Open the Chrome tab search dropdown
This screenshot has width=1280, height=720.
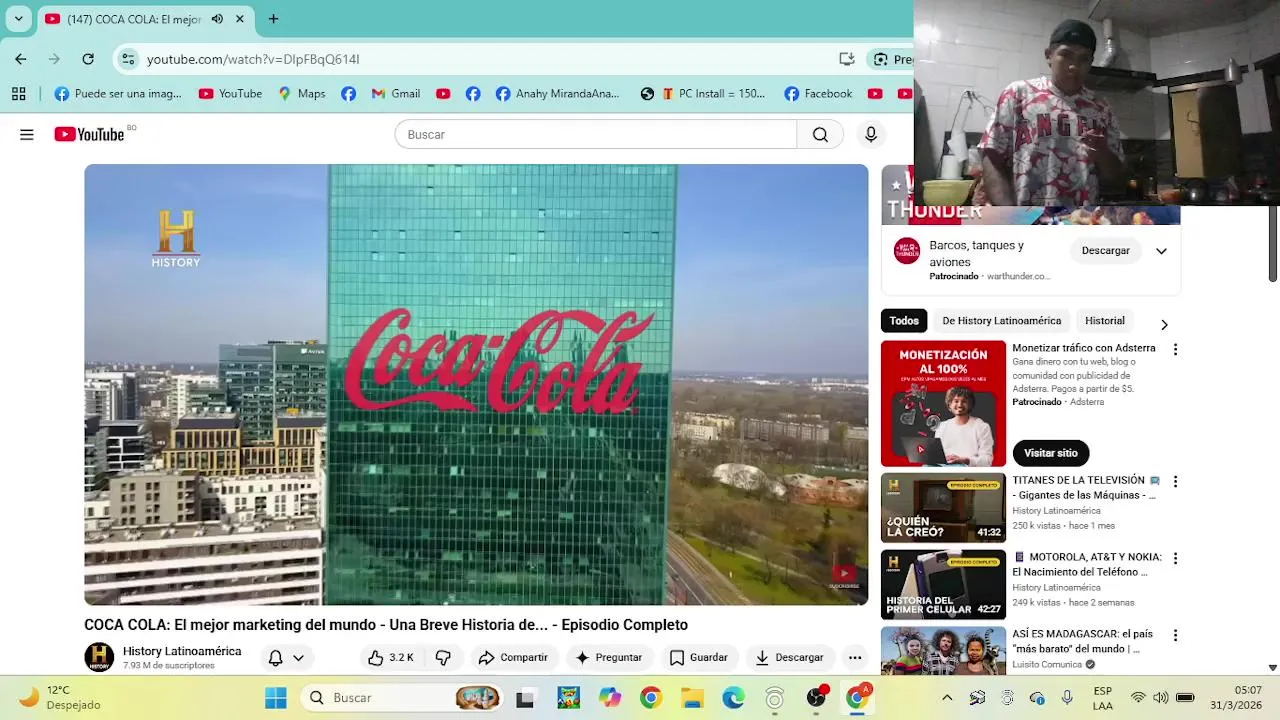click(x=18, y=19)
